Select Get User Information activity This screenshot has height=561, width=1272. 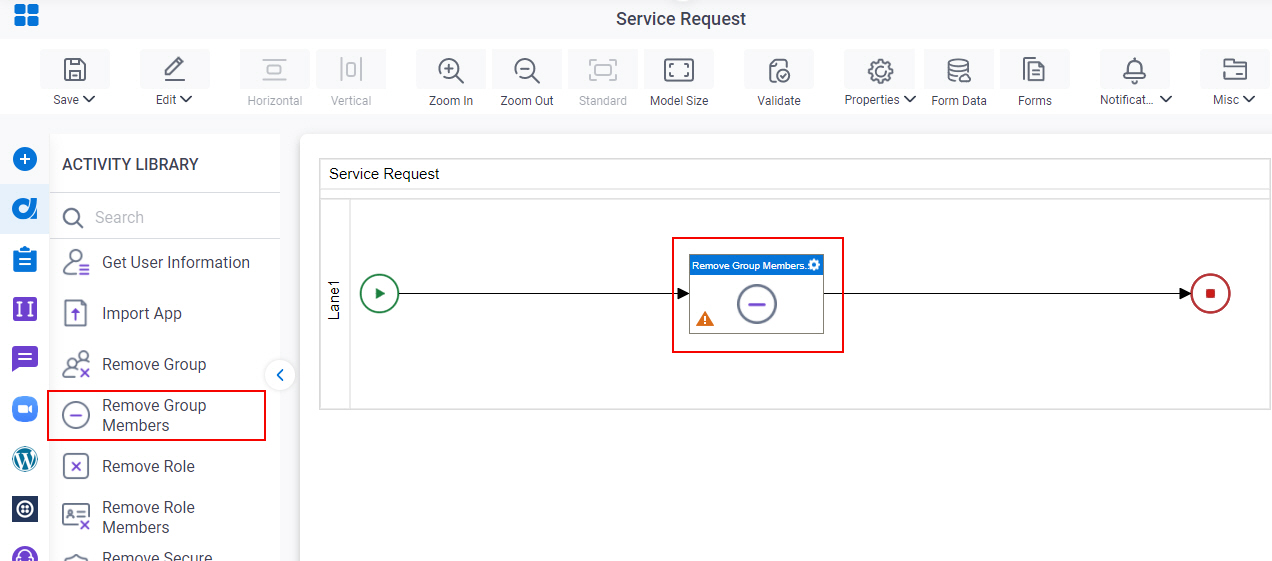click(156, 262)
